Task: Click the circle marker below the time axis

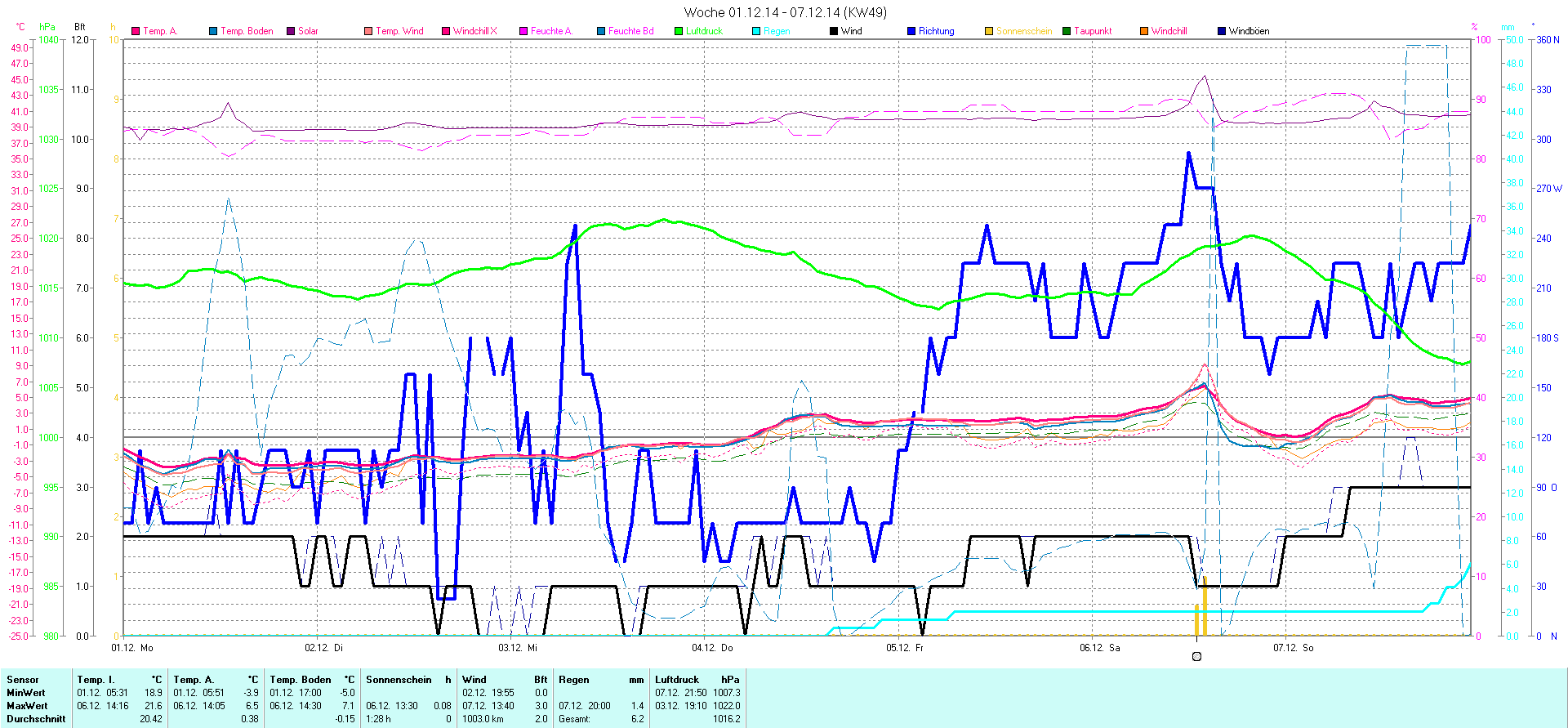Action: tap(1197, 656)
